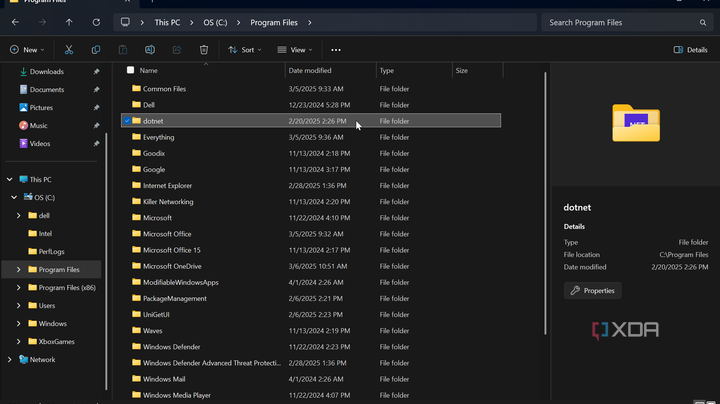Refresh the Program Files view
720x404 pixels.
click(96, 22)
